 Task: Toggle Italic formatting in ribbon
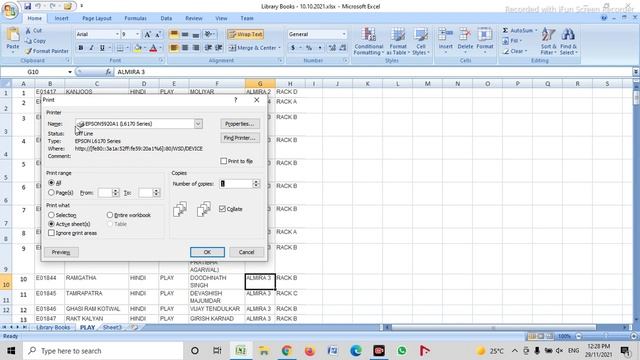(91, 48)
